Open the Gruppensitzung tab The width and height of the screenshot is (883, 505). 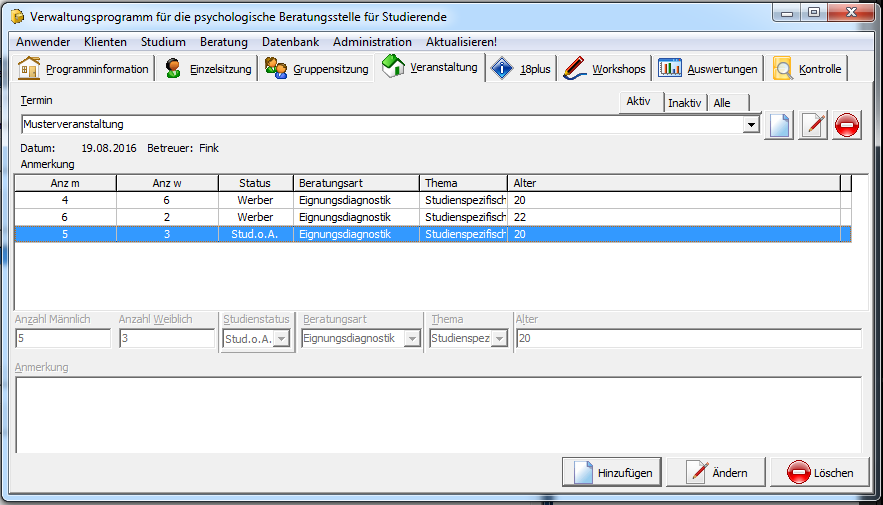(x=317, y=69)
